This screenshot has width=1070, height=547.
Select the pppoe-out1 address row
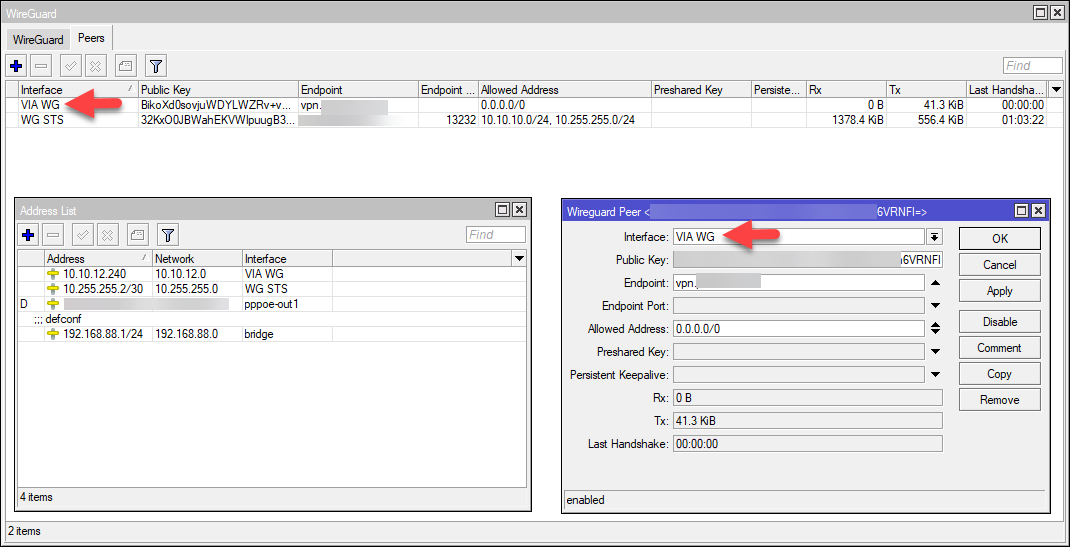[273, 304]
